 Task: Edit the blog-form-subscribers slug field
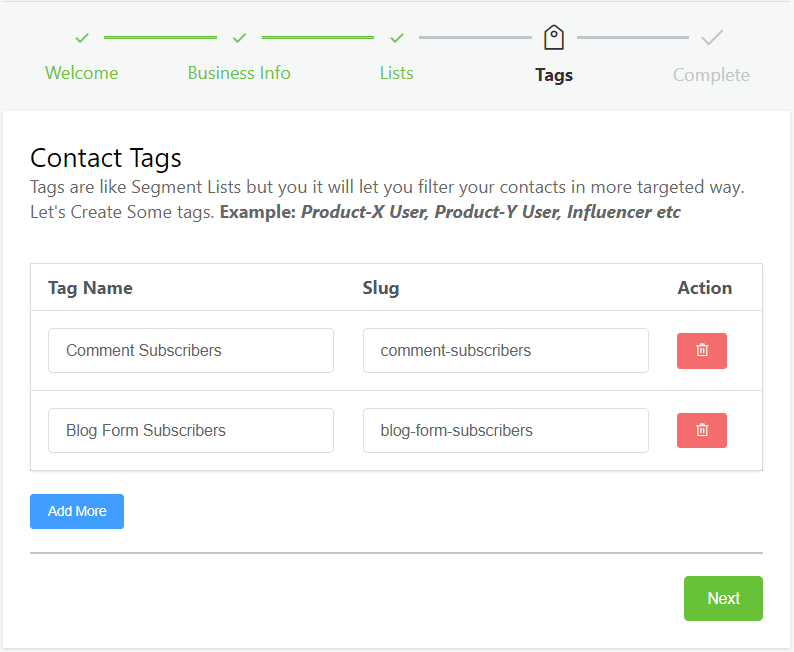pos(505,431)
